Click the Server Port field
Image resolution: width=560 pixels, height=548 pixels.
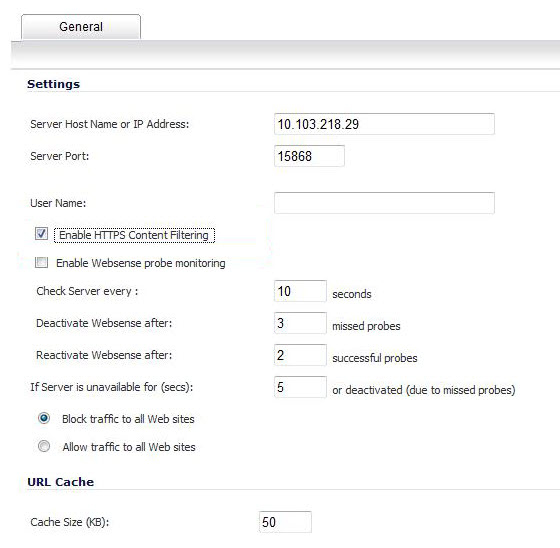[x=309, y=156]
